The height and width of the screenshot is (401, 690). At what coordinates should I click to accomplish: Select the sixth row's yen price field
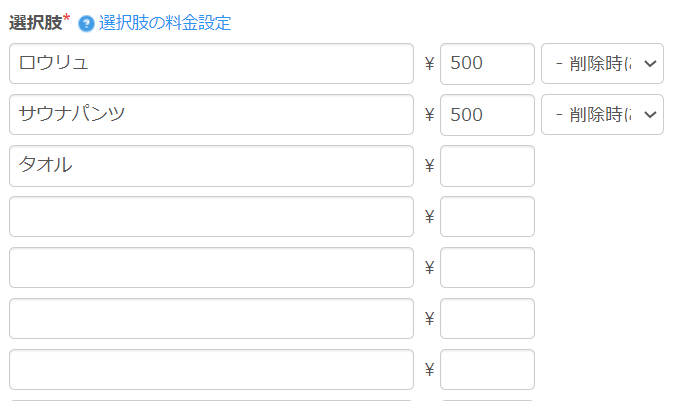(487, 319)
